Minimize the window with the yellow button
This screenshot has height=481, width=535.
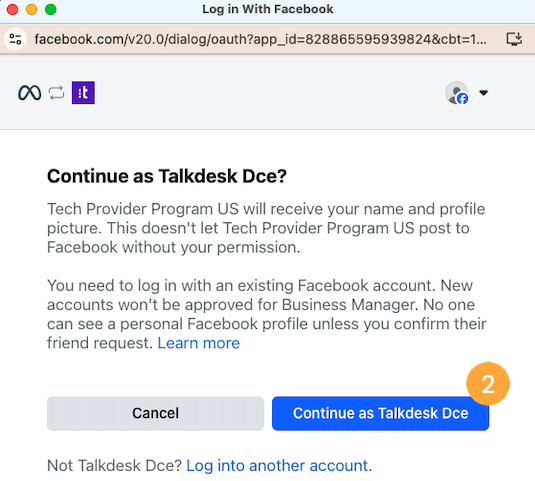[x=31, y=9]
